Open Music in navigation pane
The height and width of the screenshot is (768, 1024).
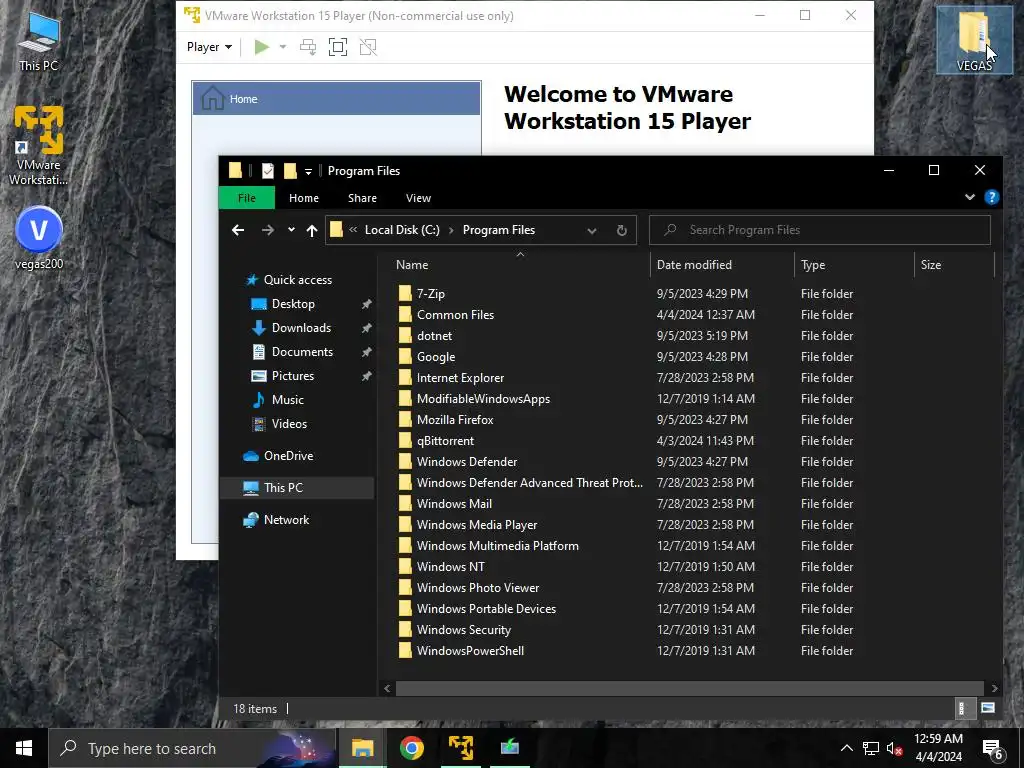pos(287,400)
